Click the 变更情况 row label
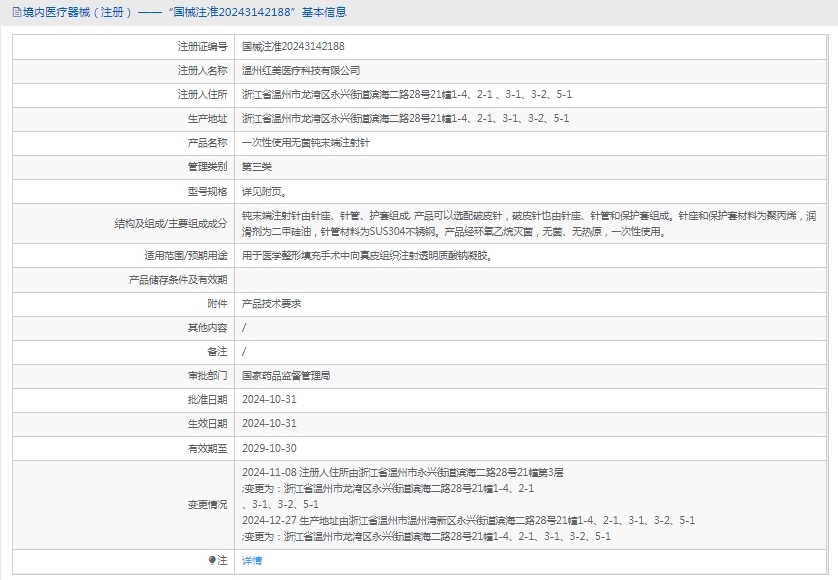This screenshot has width=838, height=580. (x=207, y=505)
